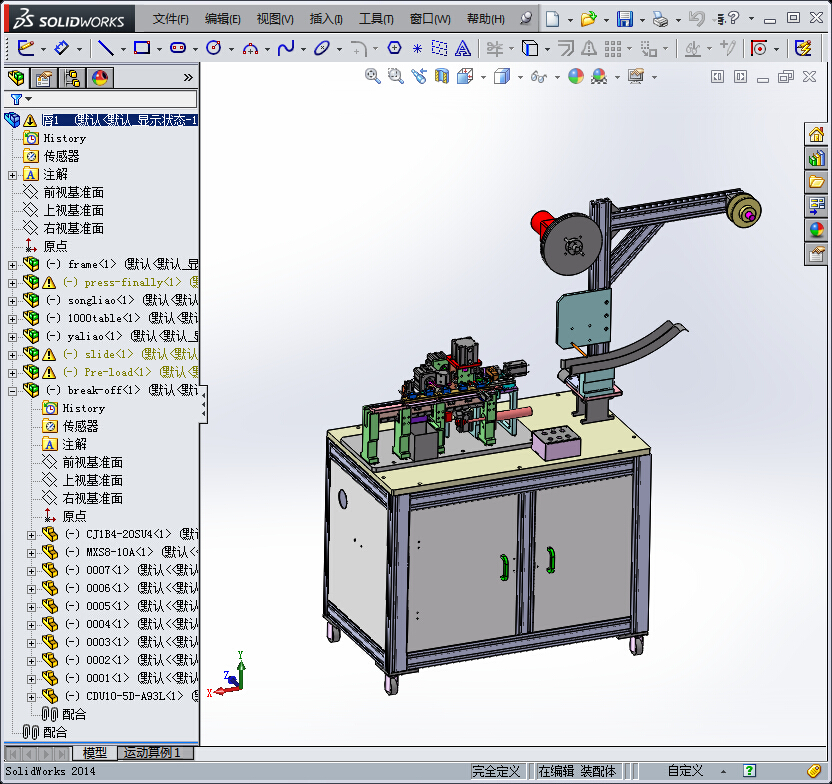Viewport: 832px width, 784px height.
Task: Click the Edit Appearance sphere icon
Action: tap(576, 76)
